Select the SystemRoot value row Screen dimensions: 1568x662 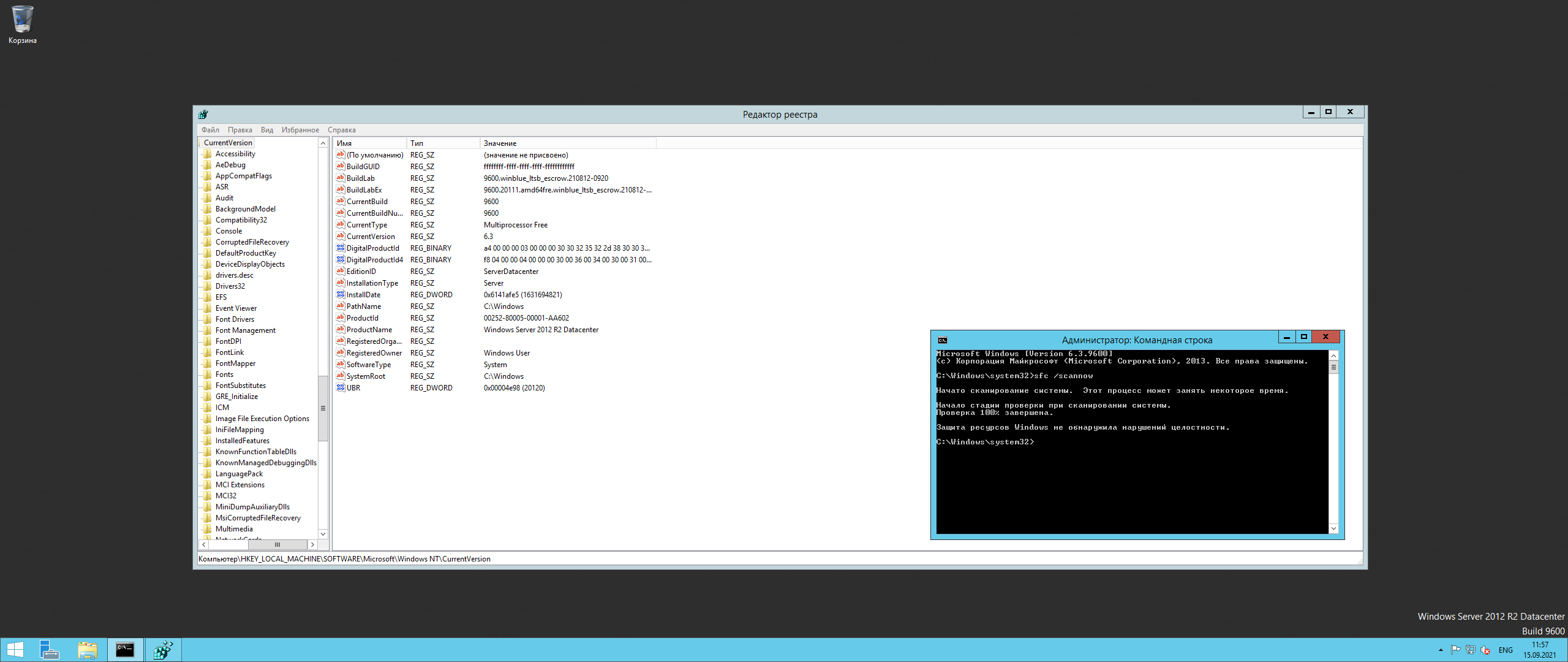coord(495,376)
